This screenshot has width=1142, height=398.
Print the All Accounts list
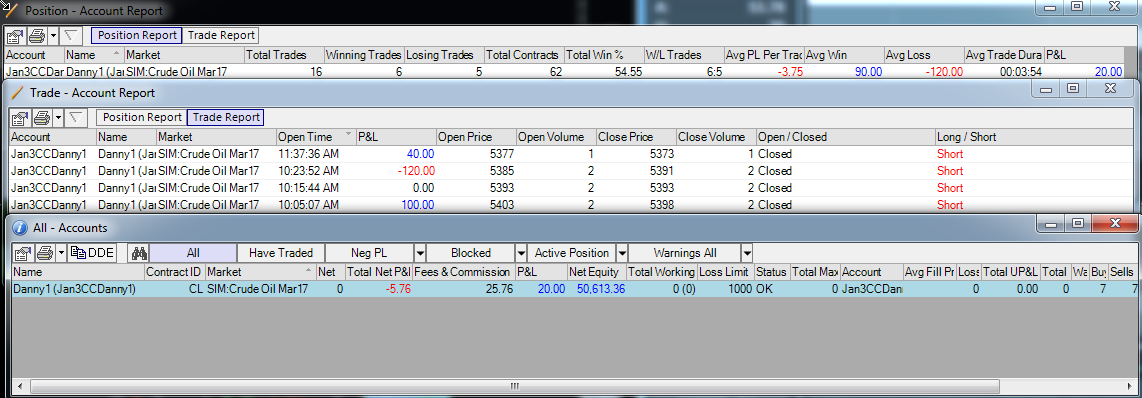(x=44, y=253)
